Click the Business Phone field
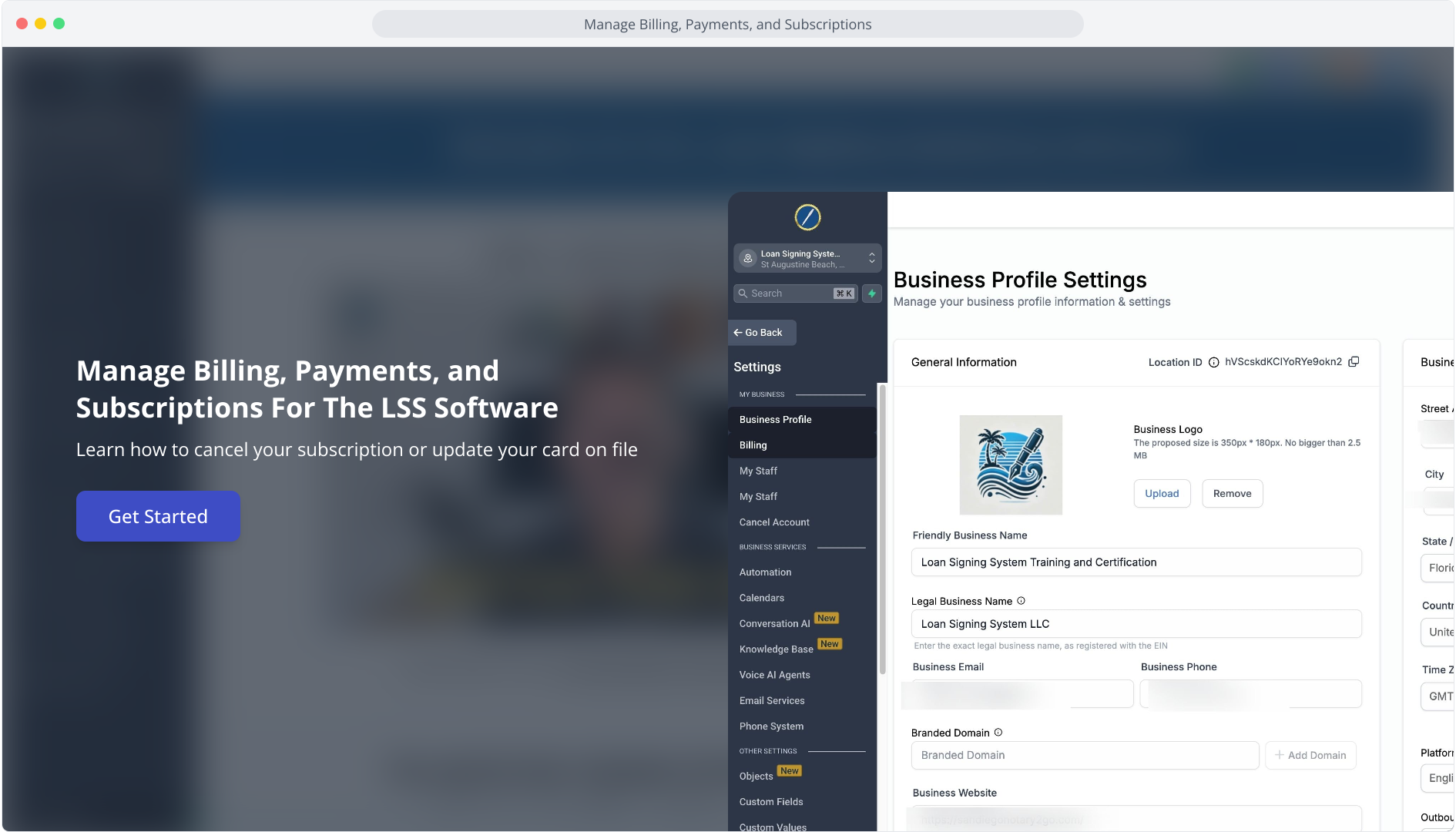Image resolution: width=1456 pixels, height=832 pixels. [x=1251, y=694]
